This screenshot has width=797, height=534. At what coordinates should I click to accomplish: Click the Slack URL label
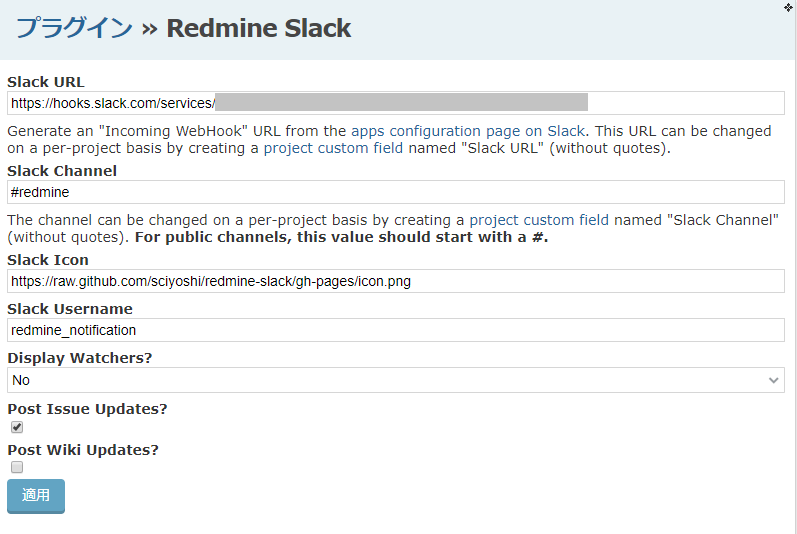(46, 82)
